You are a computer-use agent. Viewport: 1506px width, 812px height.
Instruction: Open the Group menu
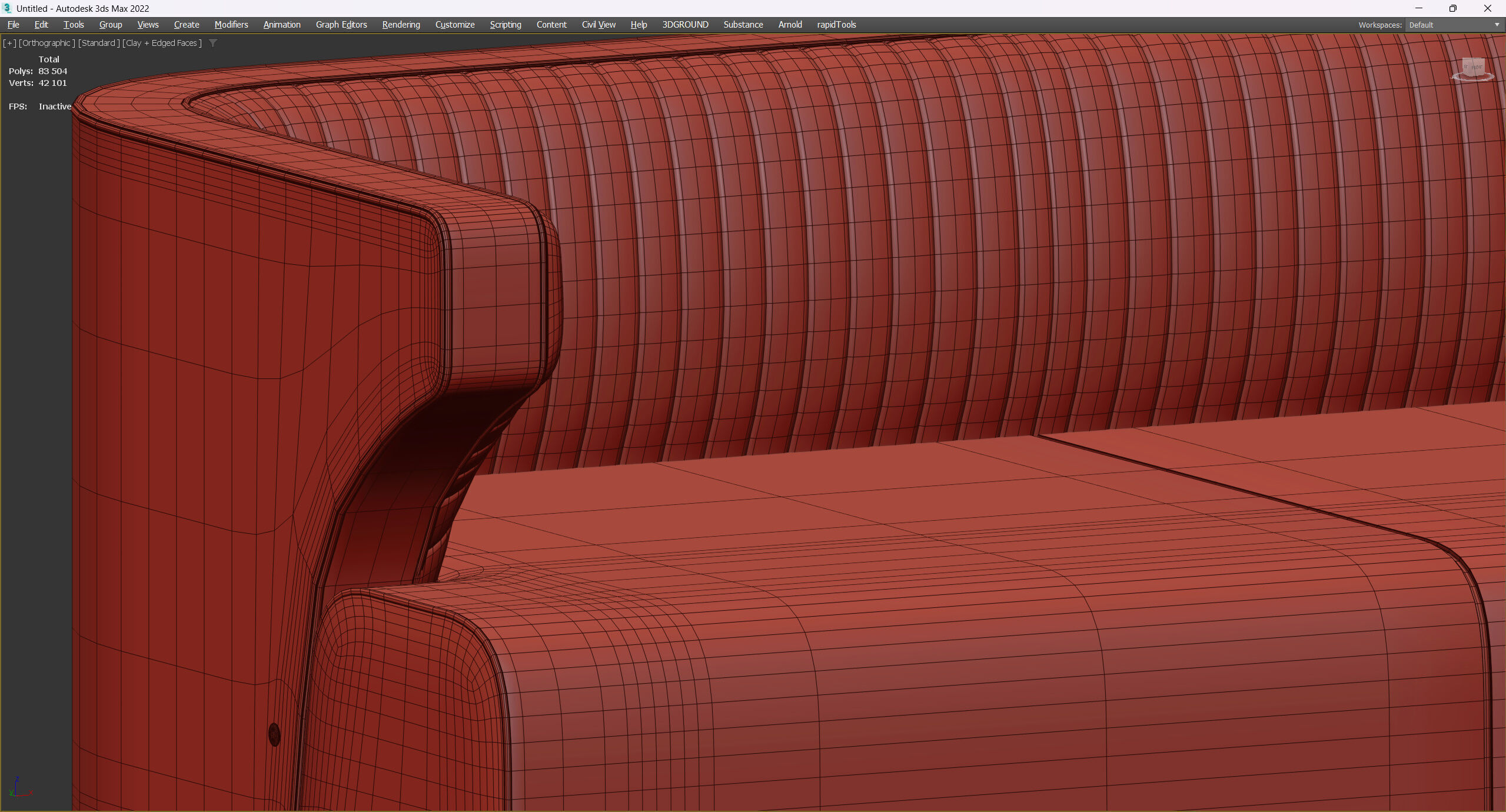coord(111,25)
